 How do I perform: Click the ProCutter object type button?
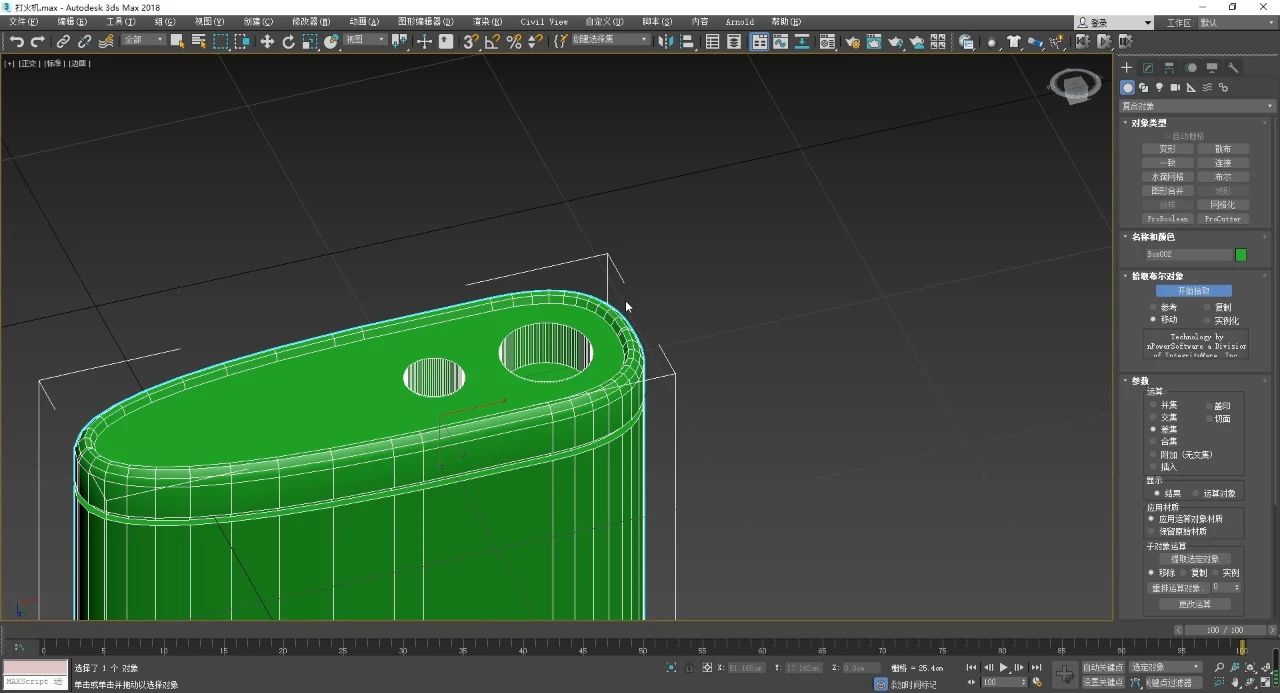coord(1222,218)
